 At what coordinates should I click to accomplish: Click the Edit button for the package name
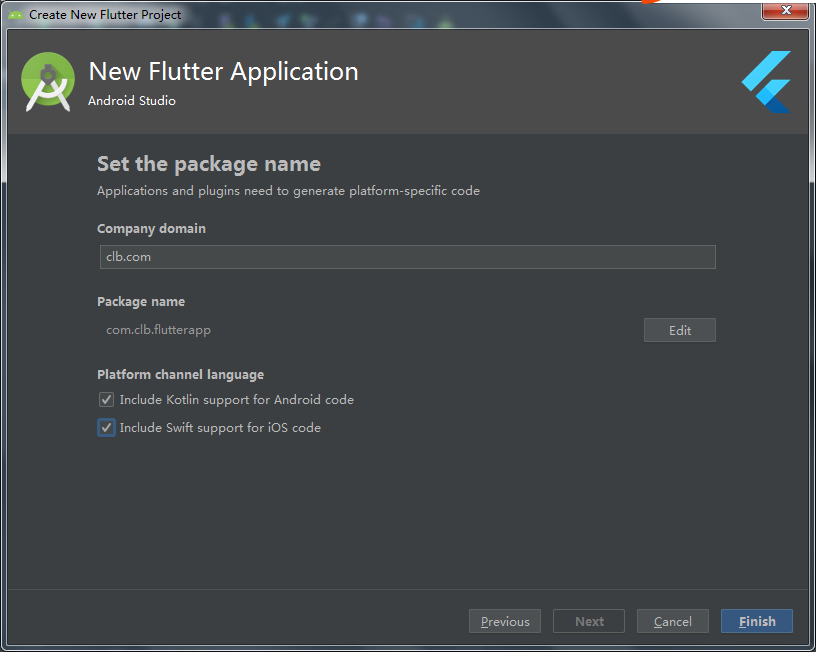[x=680, y=330]
